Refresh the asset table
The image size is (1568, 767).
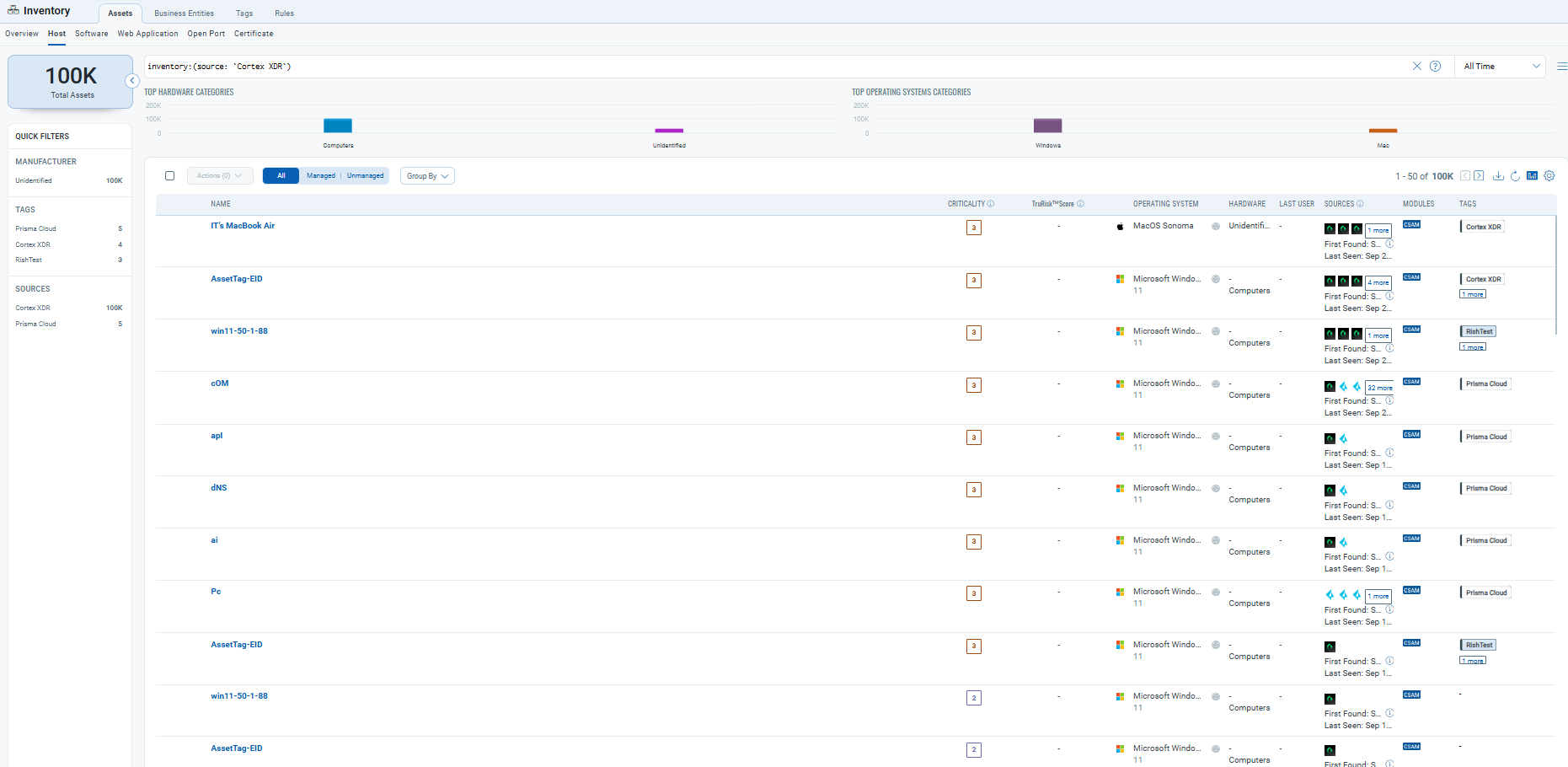[x=1515, y=176]
